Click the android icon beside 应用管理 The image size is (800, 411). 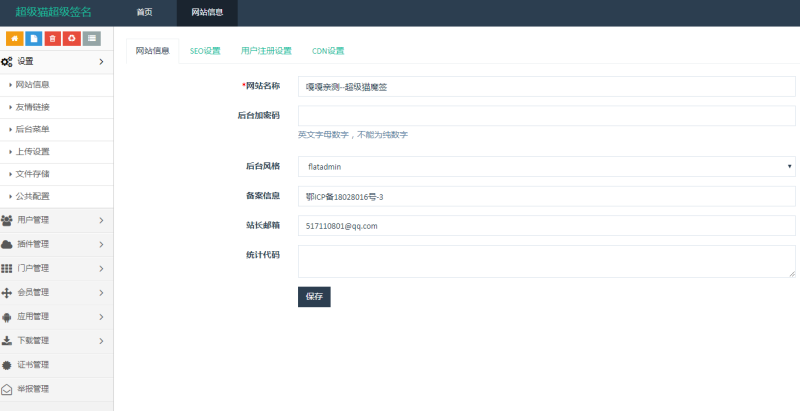click(7, 317)
